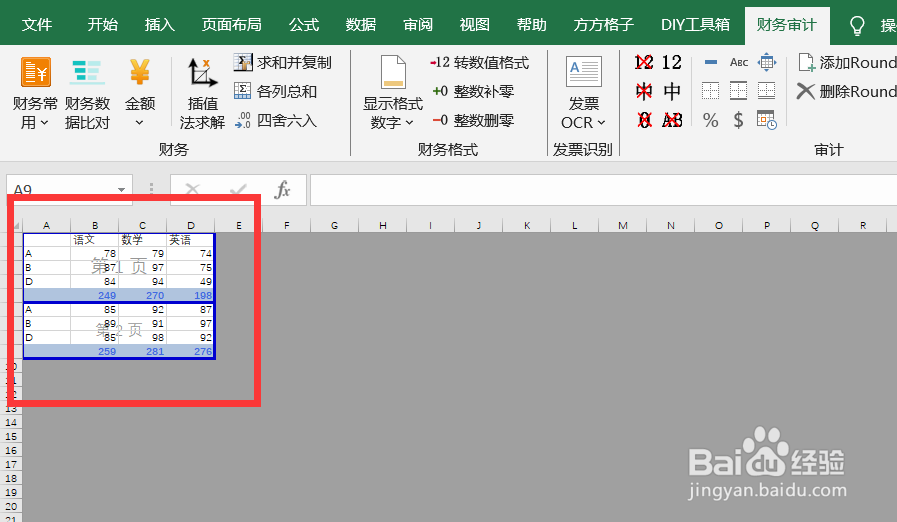897x522 pixels.
Task: Apply 整数删零 command
Action: click(x=473, y=120)
